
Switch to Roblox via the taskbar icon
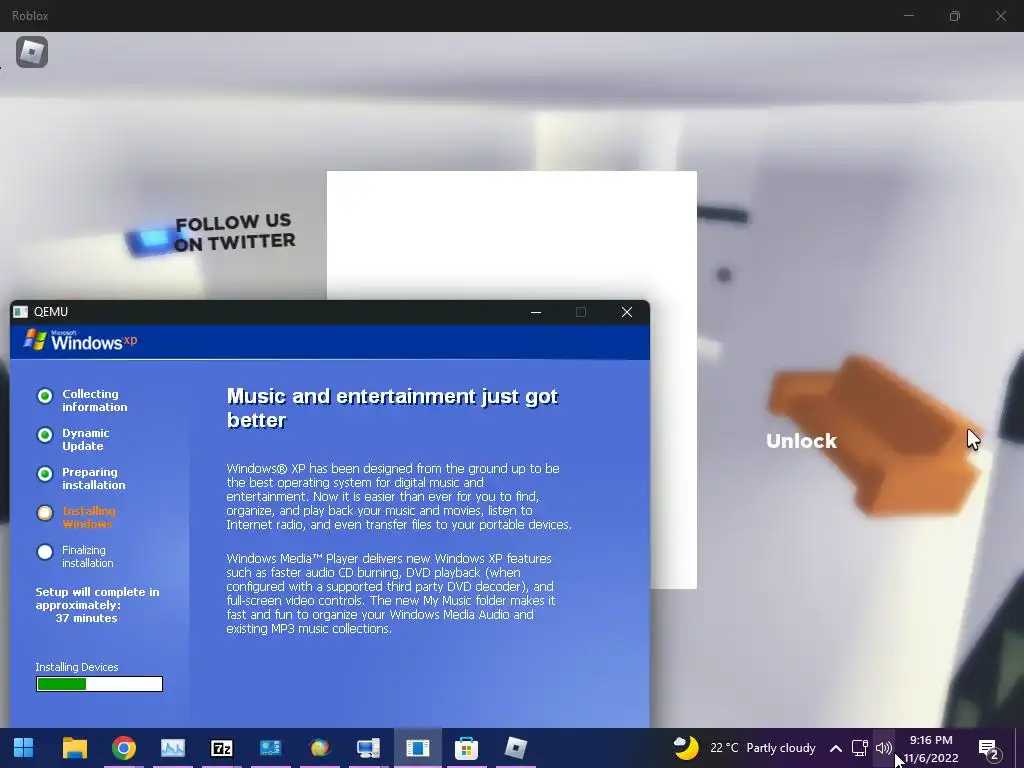tap(515, 748)
